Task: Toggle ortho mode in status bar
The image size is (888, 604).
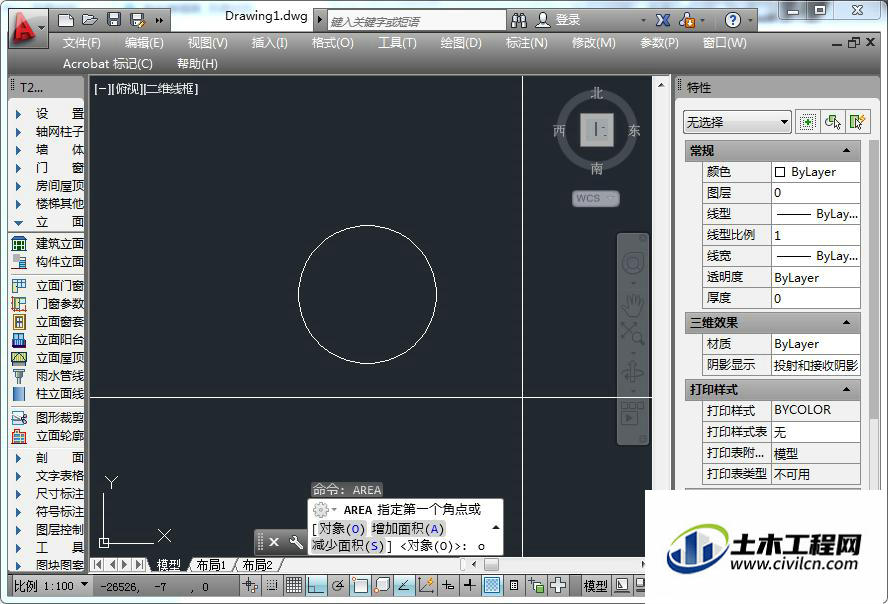Action: (315, 585)
